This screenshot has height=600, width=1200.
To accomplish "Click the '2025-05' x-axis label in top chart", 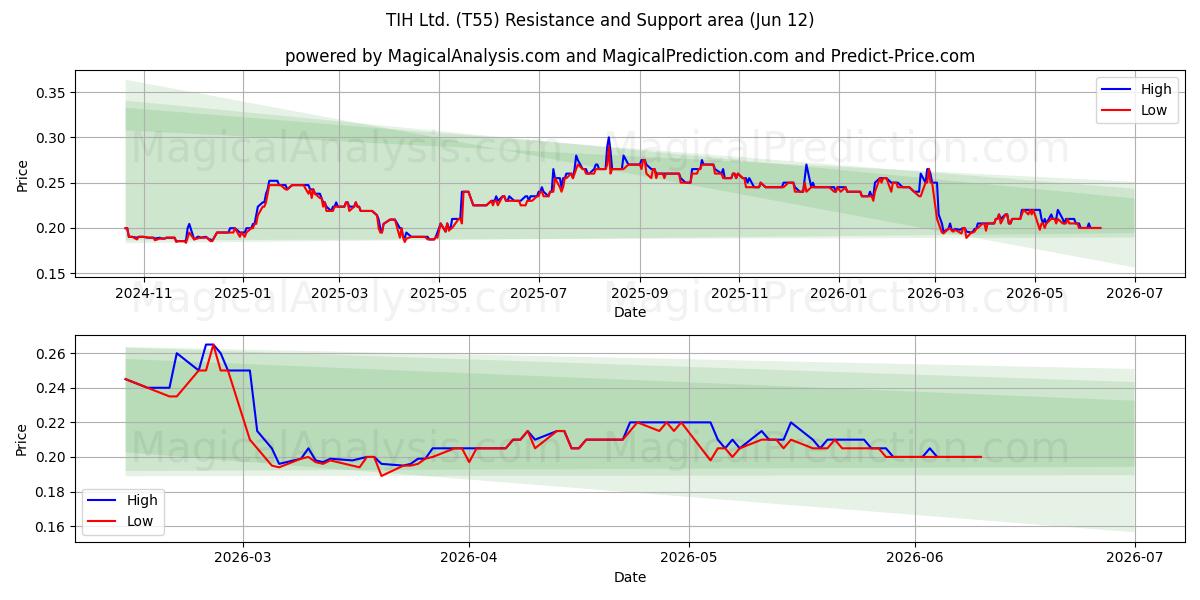I will [x=439, y=293].
